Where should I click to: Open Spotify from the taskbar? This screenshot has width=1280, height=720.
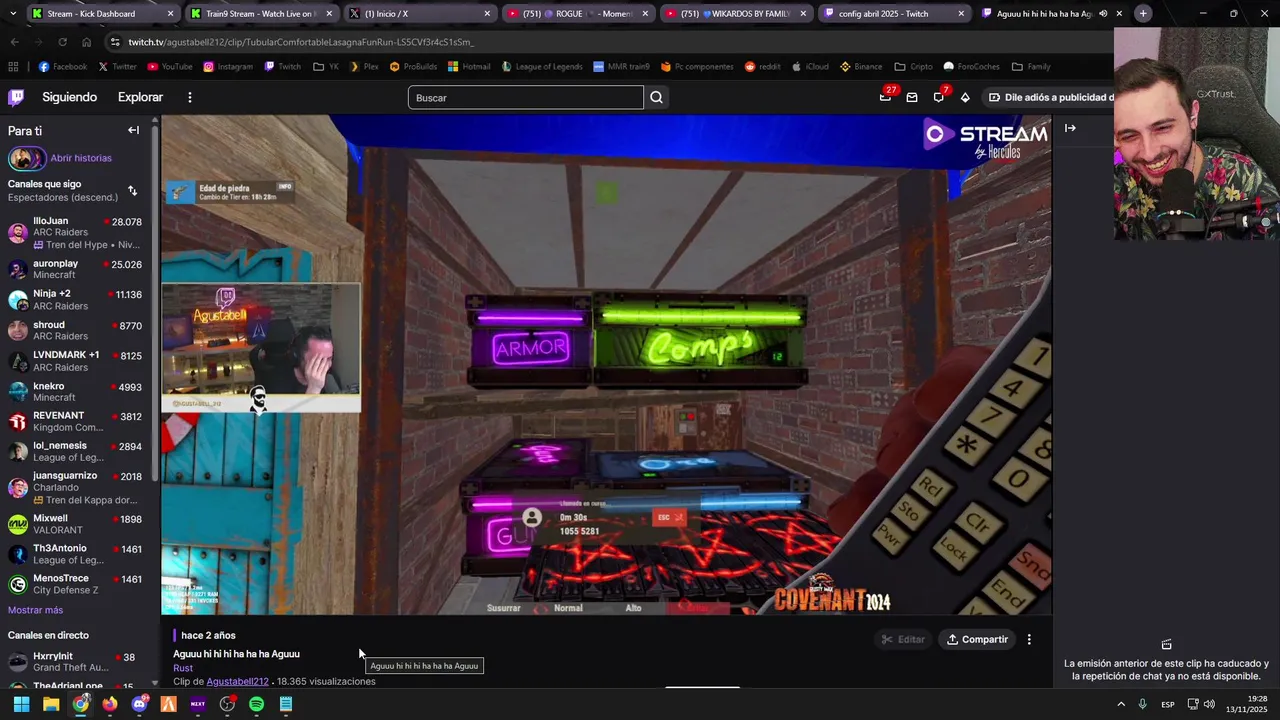pos(256,704)
